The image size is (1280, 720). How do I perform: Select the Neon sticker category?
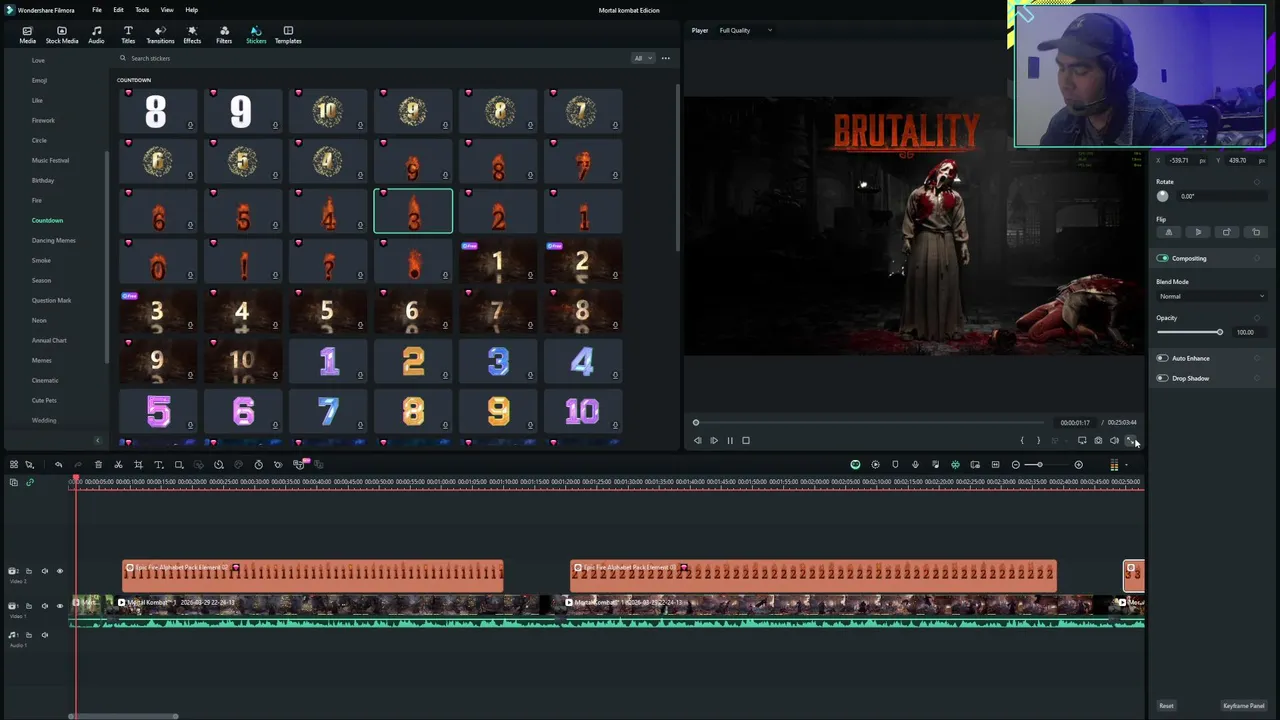click(x=39, y=320)
